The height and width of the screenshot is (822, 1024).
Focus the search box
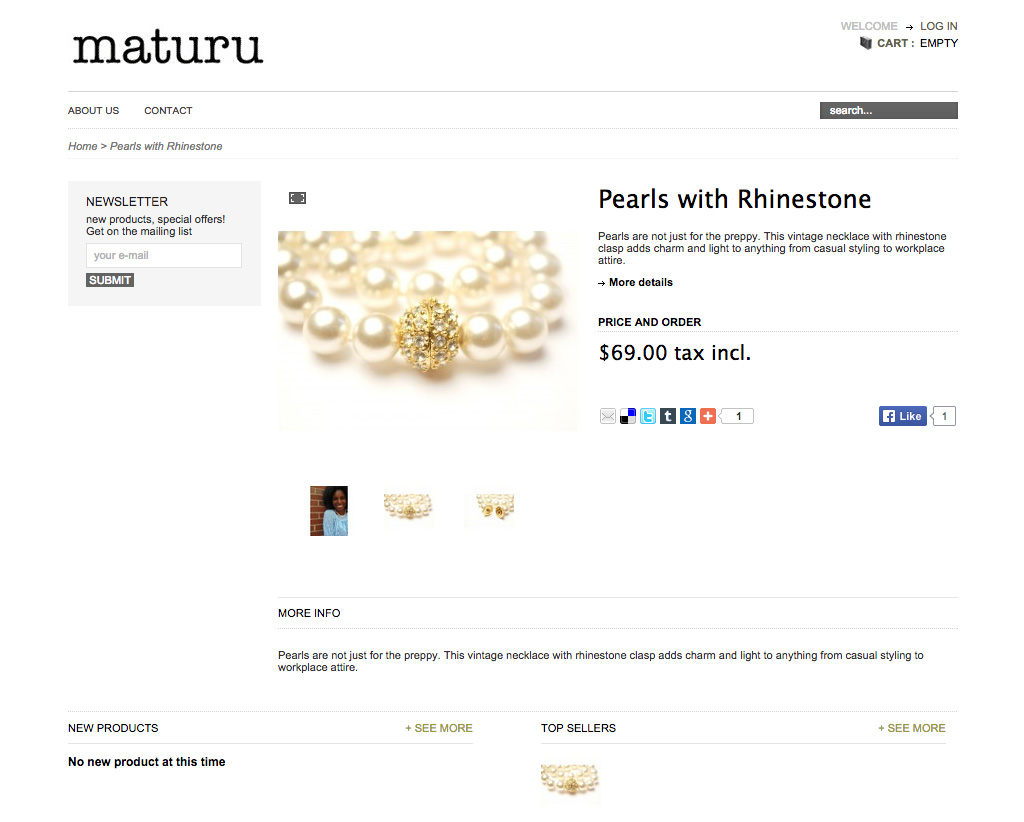(x=888, y=111)
